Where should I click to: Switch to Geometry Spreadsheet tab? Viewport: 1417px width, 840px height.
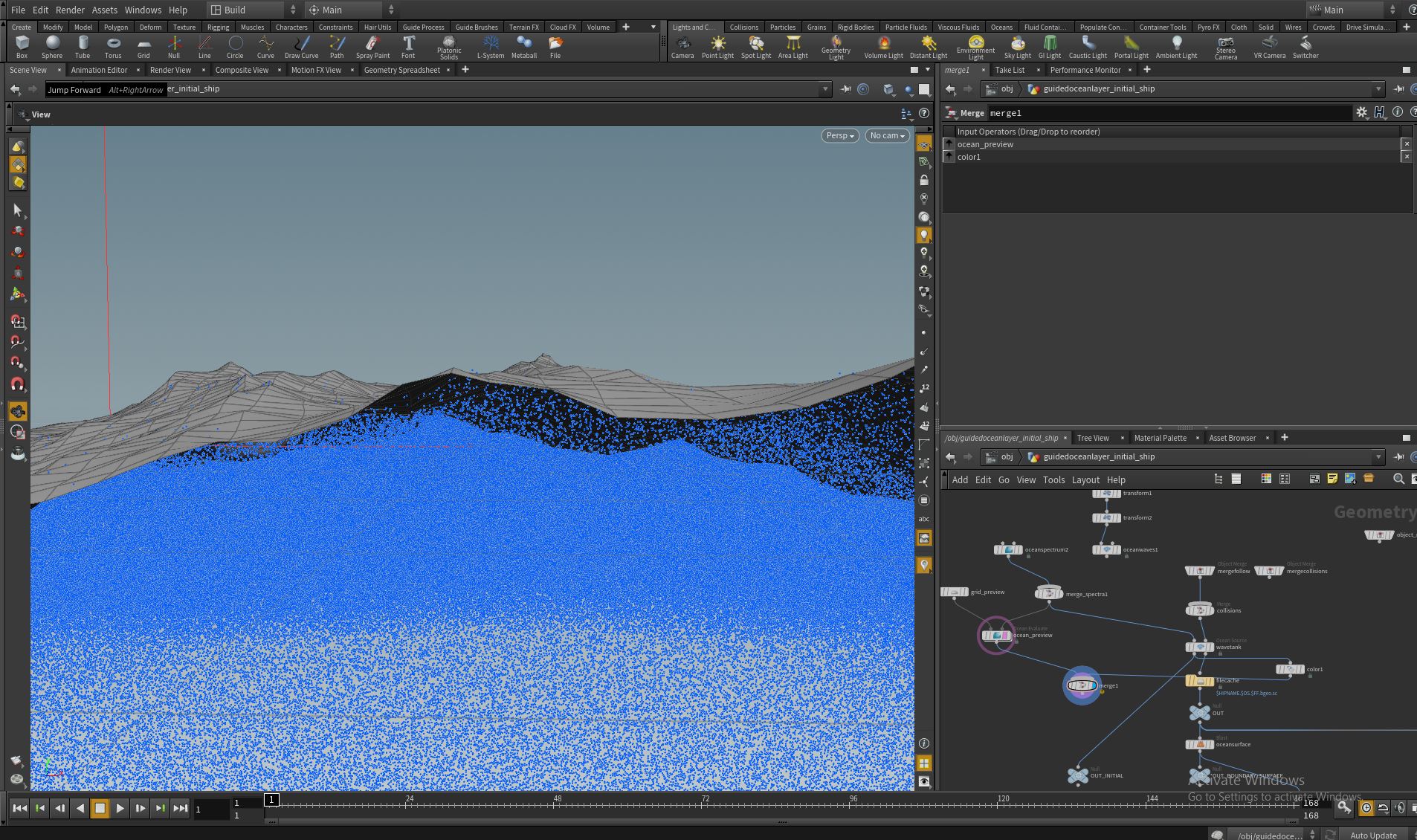(401, 70)
